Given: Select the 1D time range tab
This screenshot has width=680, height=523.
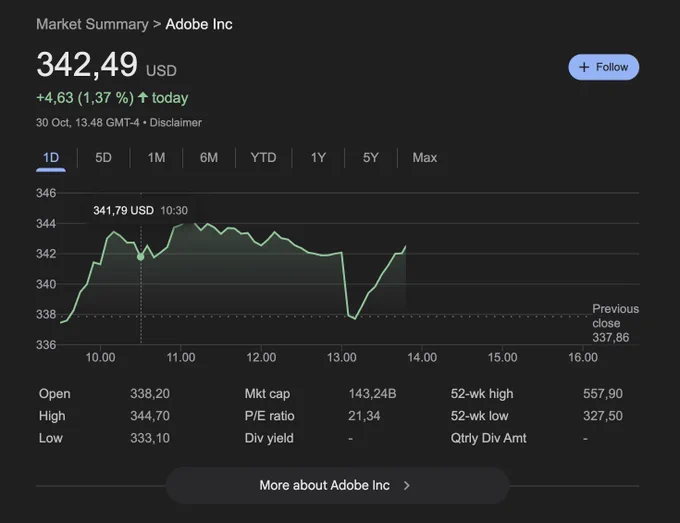Looking at the screenshot, I should pos(51,157).
